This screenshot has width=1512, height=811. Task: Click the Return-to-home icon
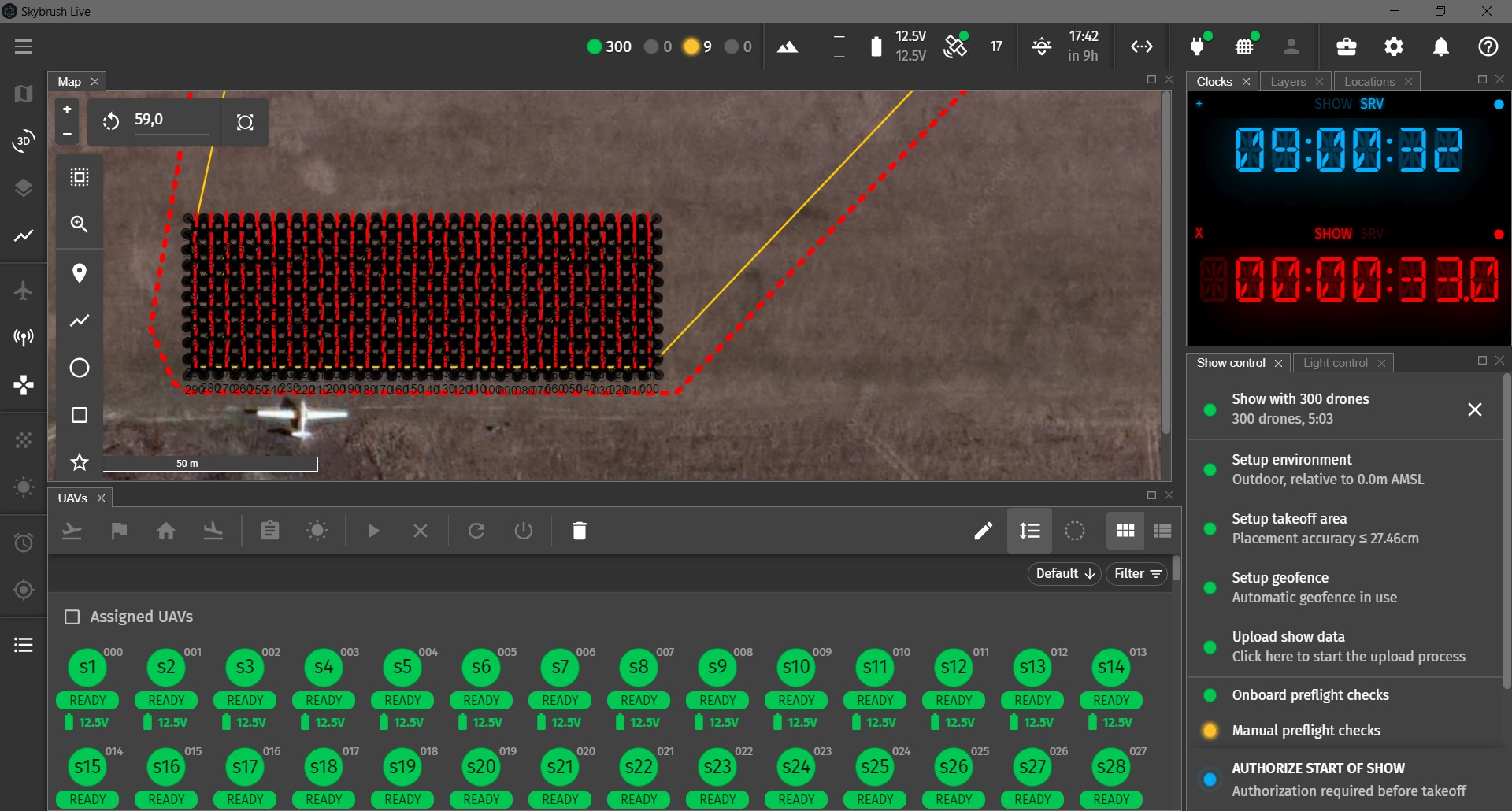coord(166,531)
